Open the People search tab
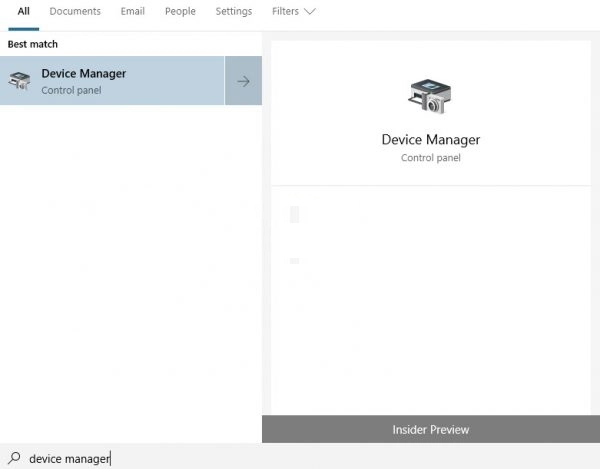The width and height of the screenshot is (600, 469). click(x=180, y=11)
